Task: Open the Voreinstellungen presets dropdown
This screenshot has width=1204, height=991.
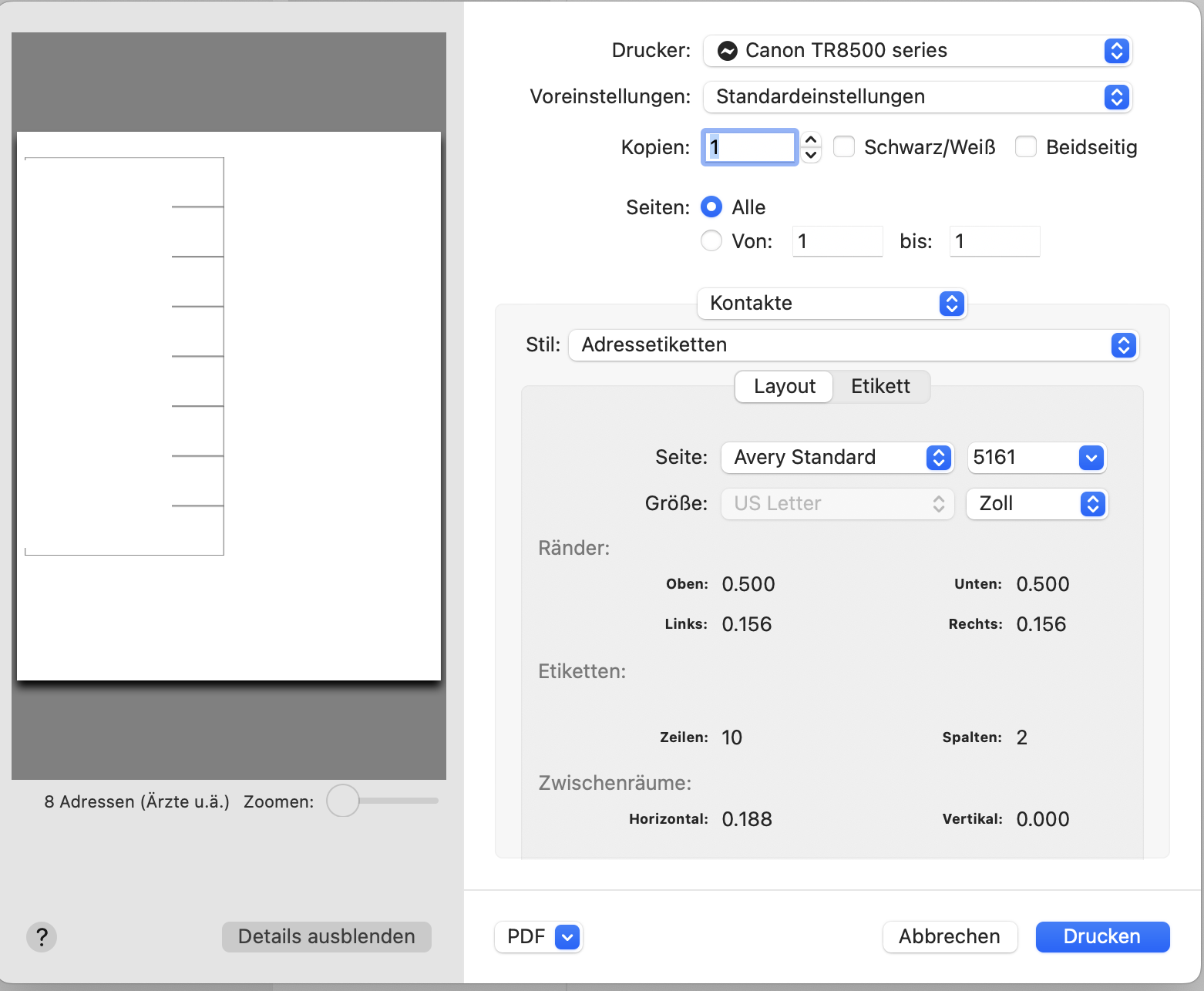Action: 917,97
